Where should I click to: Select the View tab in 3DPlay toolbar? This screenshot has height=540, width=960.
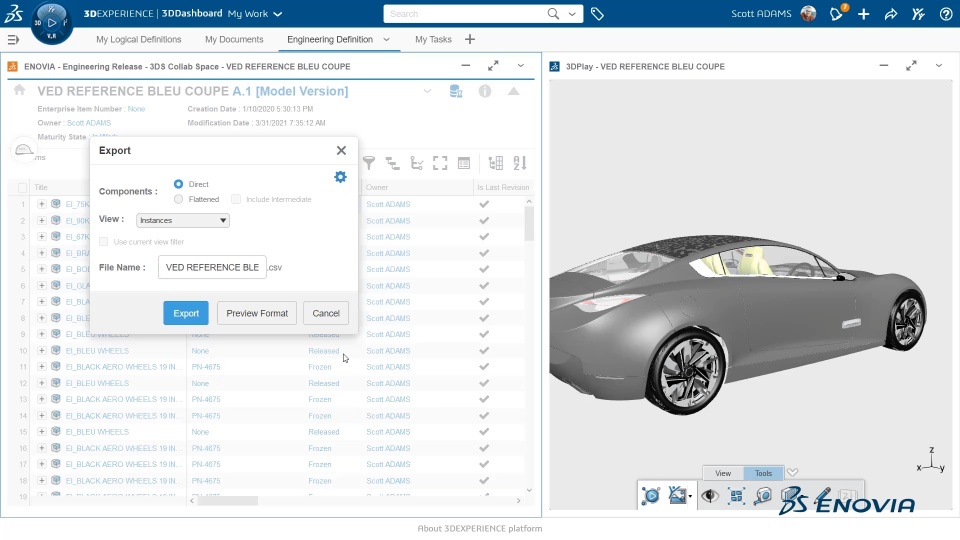723,473
